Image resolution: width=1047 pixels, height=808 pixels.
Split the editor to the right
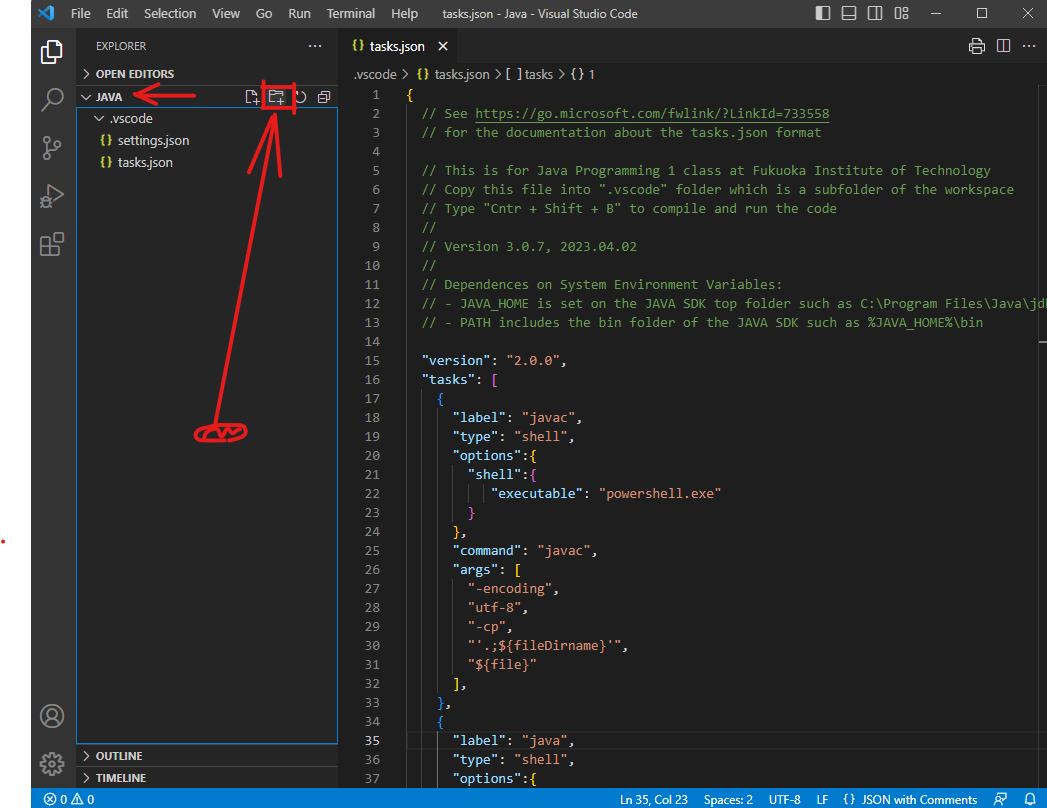click(1003, 46)
